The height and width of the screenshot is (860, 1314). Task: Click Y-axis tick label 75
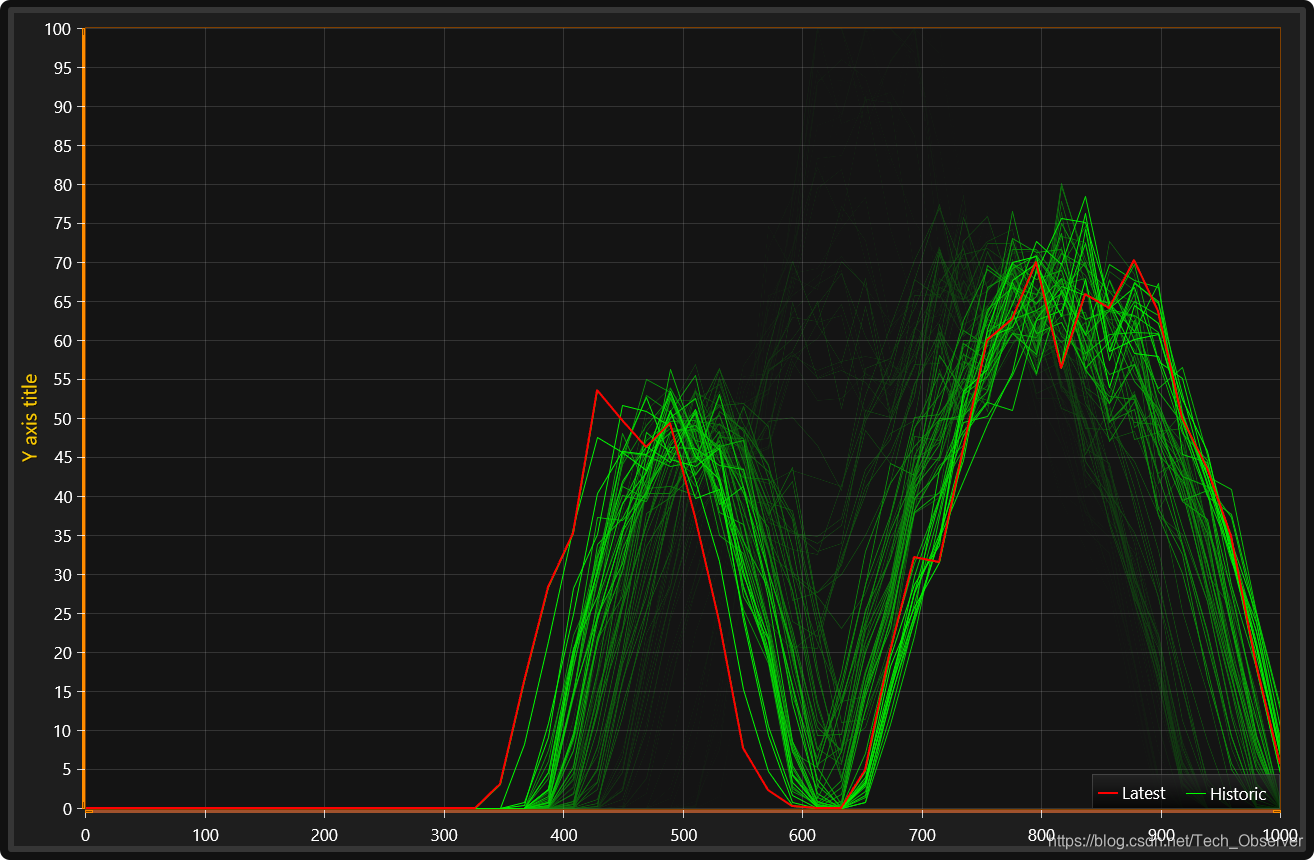(x=62, y=223)
